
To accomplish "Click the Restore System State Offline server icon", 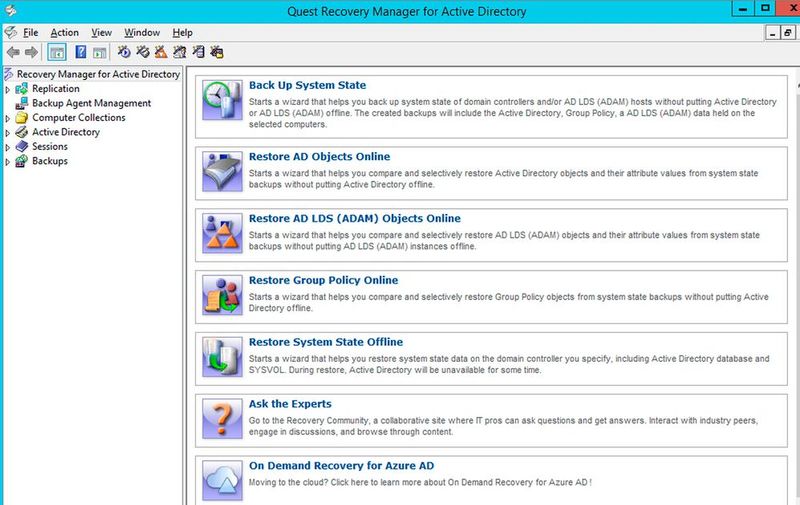I will point(222,357).
